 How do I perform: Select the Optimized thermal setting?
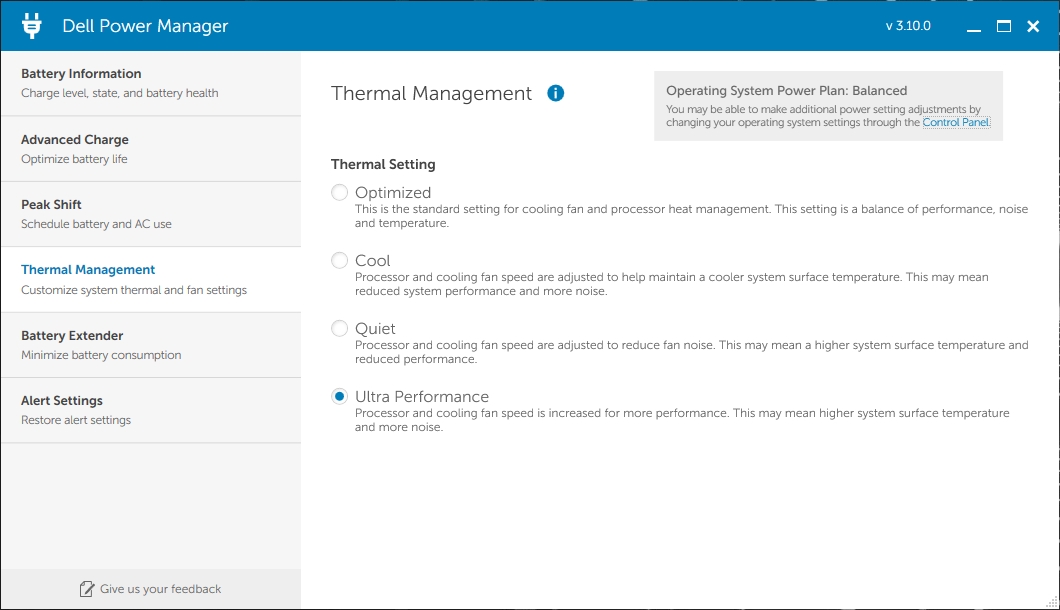[x=340, y=192]
